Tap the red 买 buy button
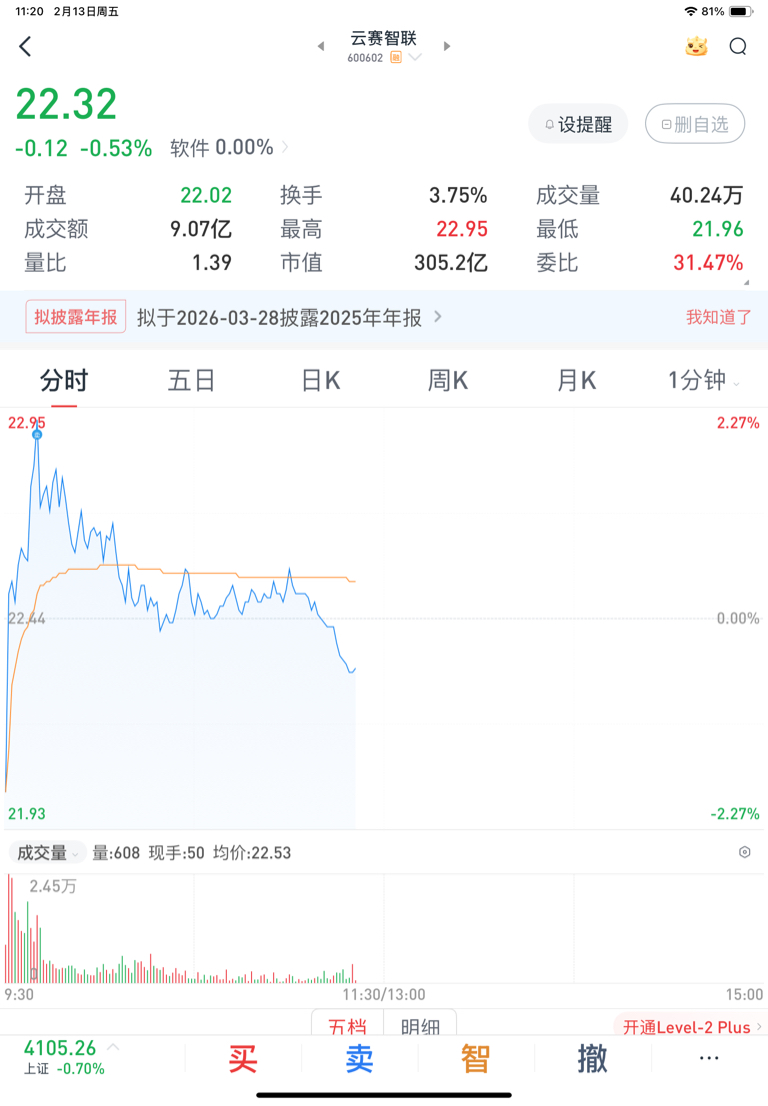Viewport: 768px width, 1106px height. click(x=243, y=1058)
